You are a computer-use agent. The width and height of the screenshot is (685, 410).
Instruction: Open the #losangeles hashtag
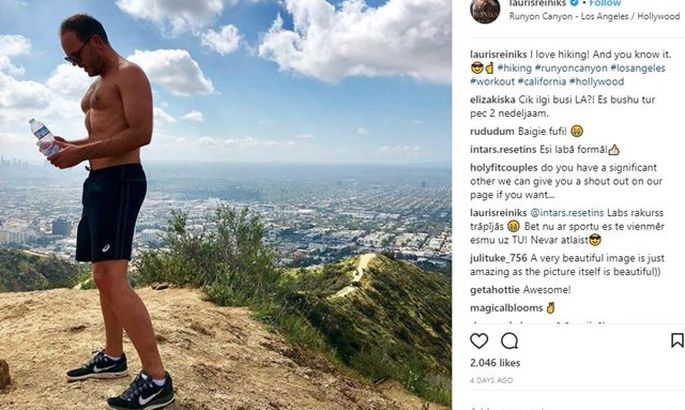click(638, 68)
